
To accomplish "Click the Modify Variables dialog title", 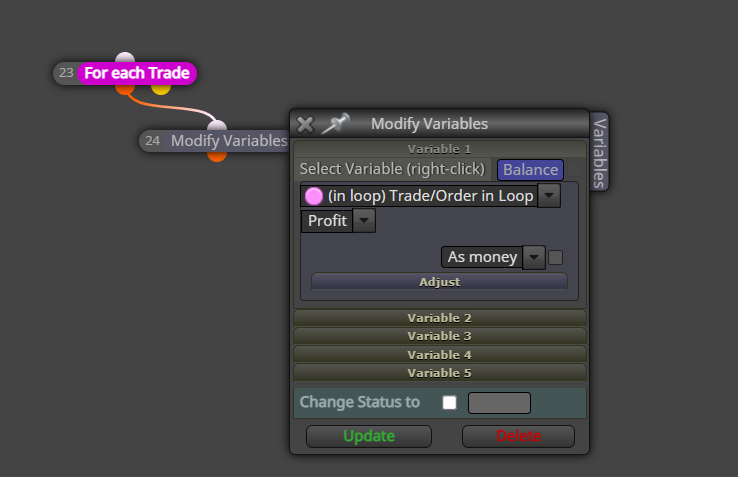I will (x=429, y=124).
